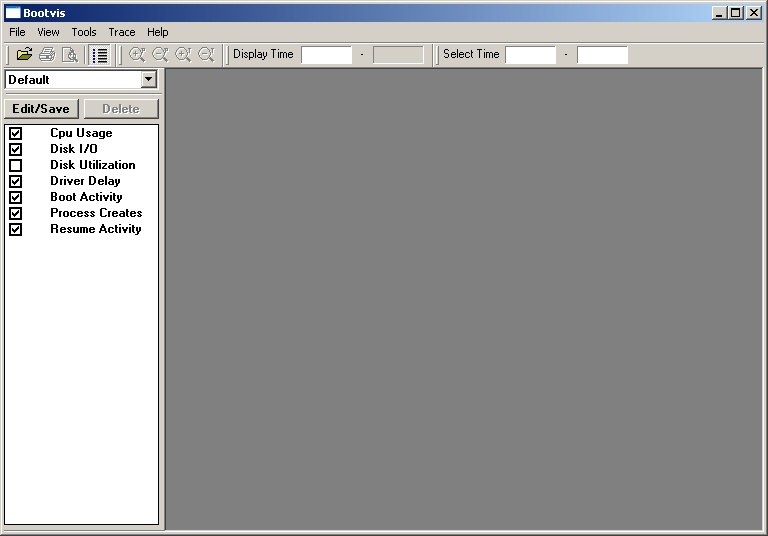This screenshot has height=536, width=768.
Task: Open the Trace menu
Action: 122,32
